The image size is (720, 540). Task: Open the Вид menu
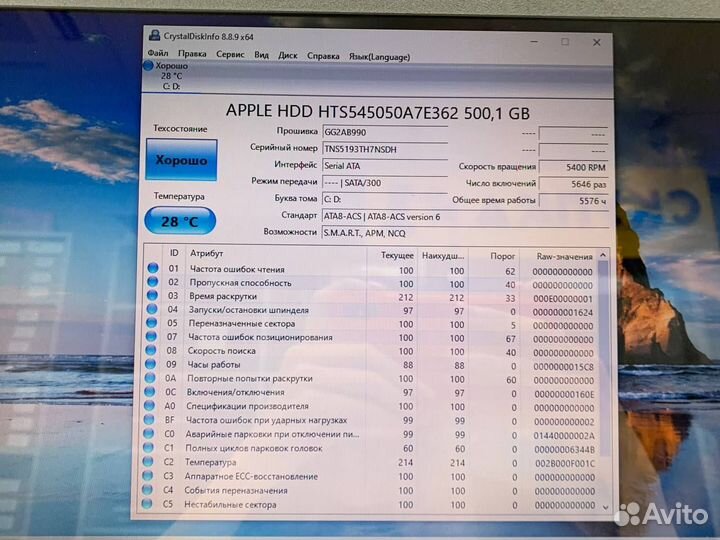pos(261,55)
